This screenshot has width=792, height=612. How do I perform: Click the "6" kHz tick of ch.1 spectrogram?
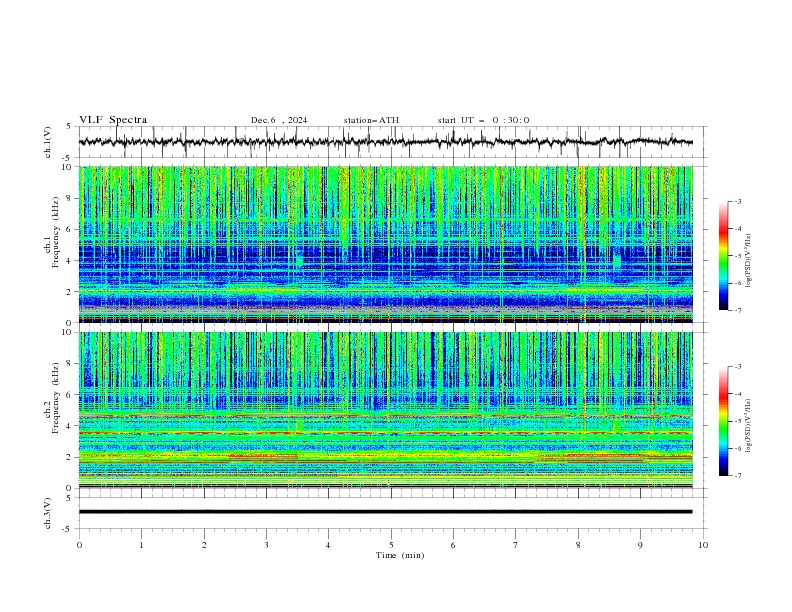(71, 229)
